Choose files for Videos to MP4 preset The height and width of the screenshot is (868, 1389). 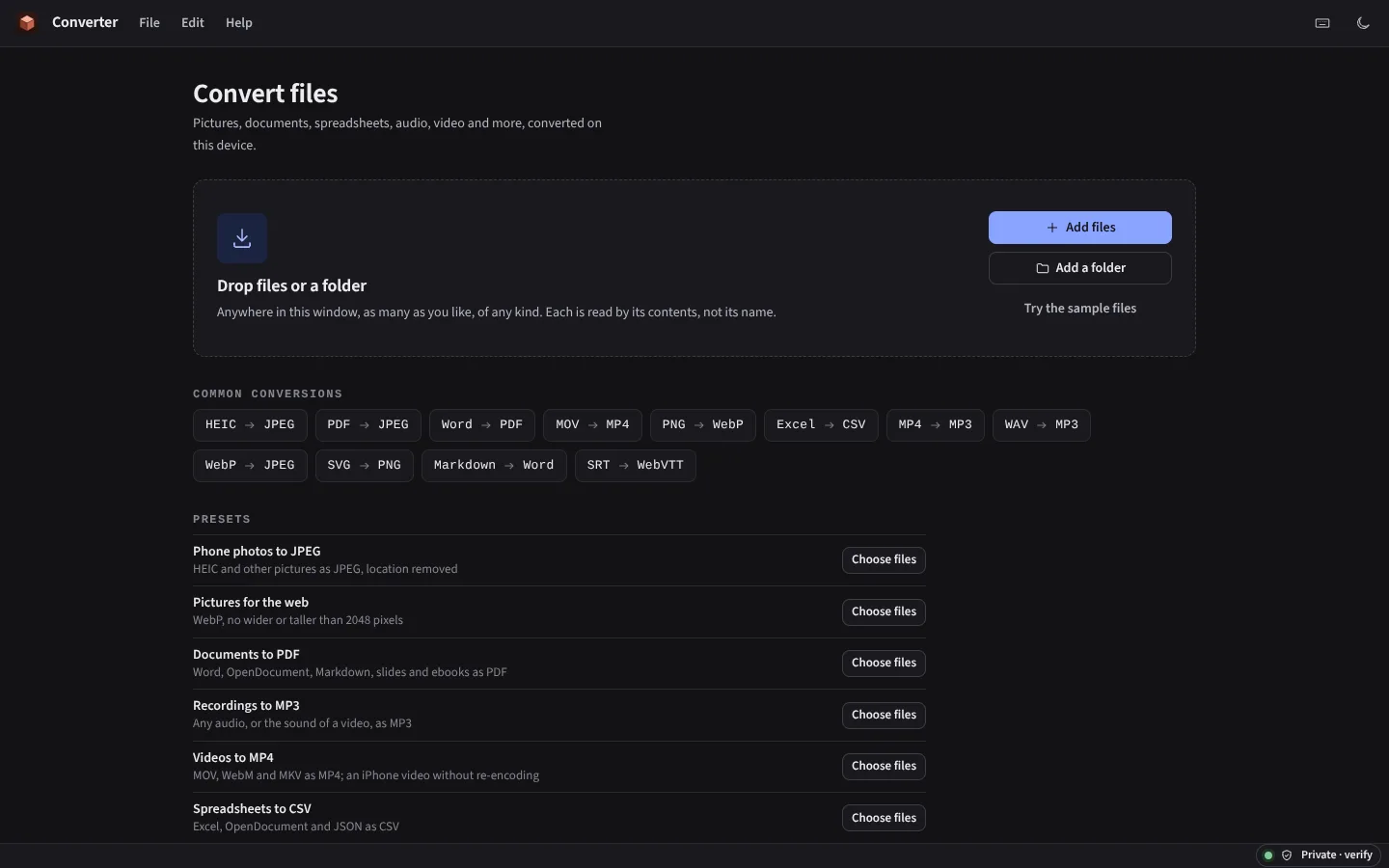tap(884, 767)
